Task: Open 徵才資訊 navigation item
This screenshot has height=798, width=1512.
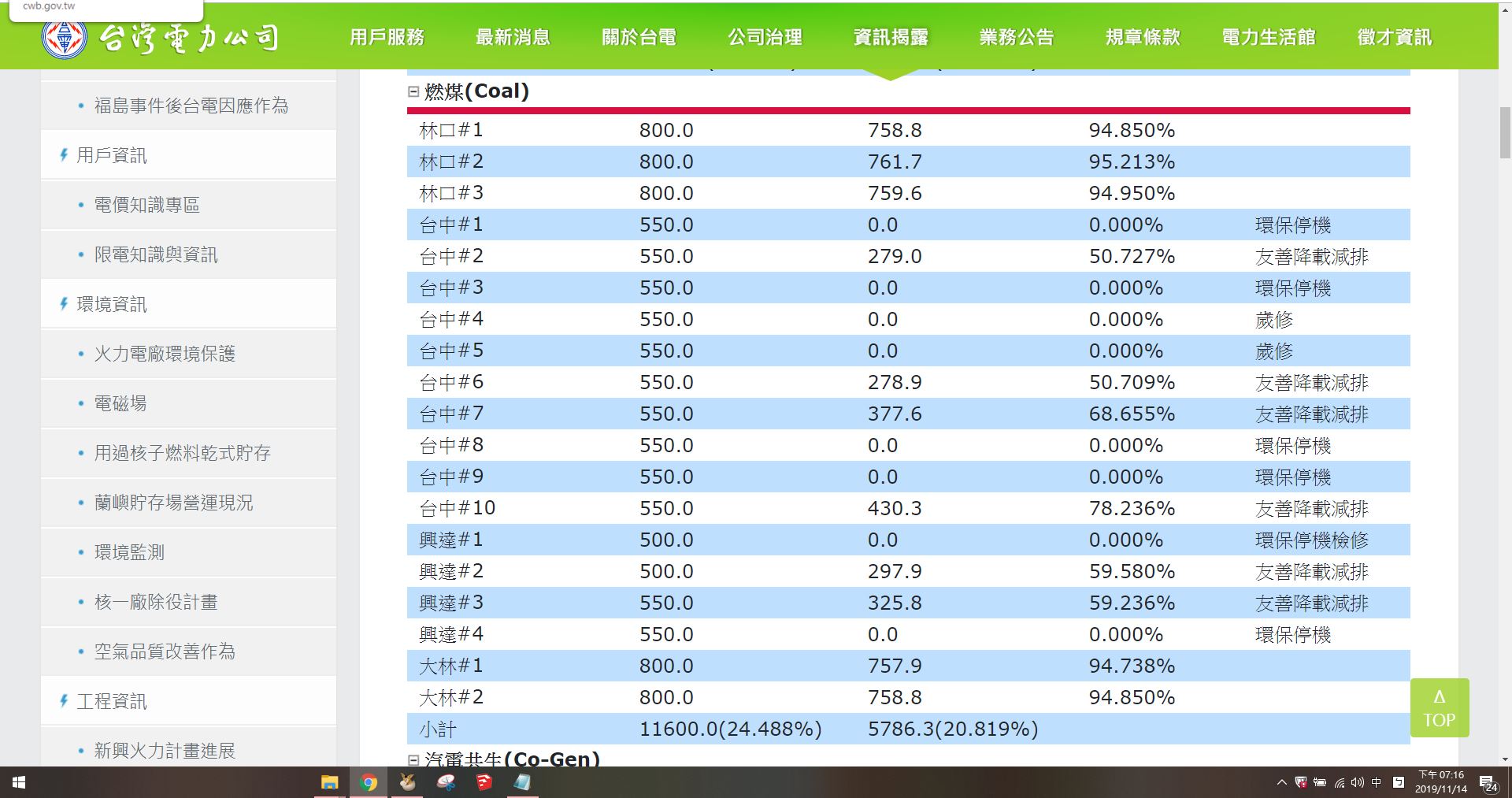Action: click(1395, 37)
